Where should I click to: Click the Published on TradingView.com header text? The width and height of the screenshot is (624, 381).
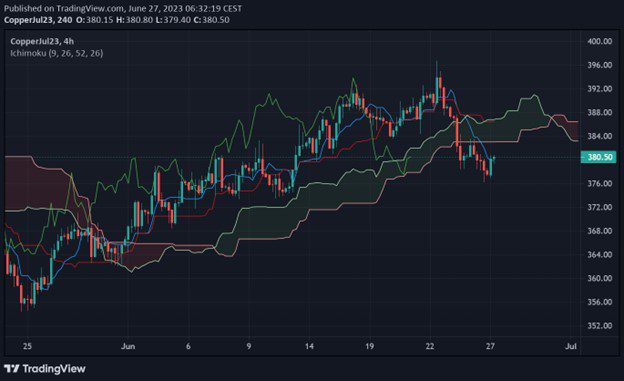tap(123, 8)
